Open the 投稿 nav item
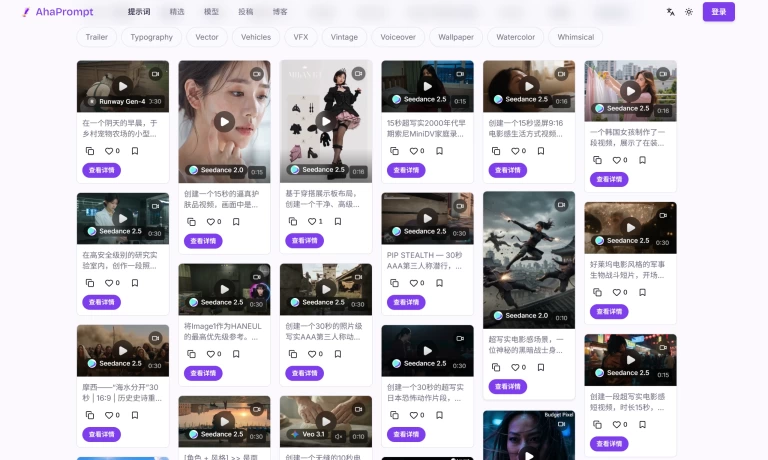The height and width of the screenshot is (460, 768). (246, 12)
